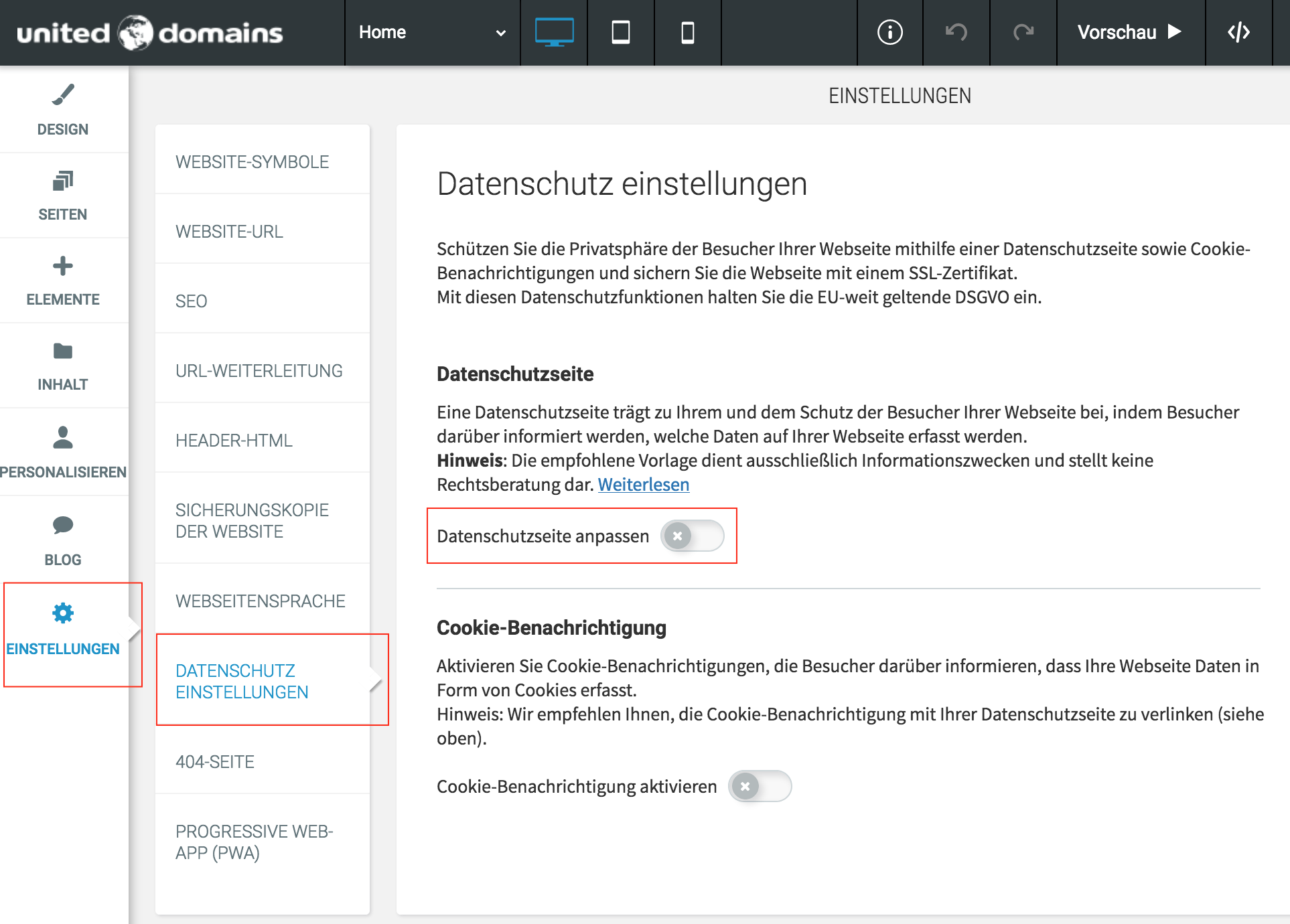Click the info circle icon
Image resolution: width=1290 pixels, height=924 pixels.
click(x=889, y=32)
